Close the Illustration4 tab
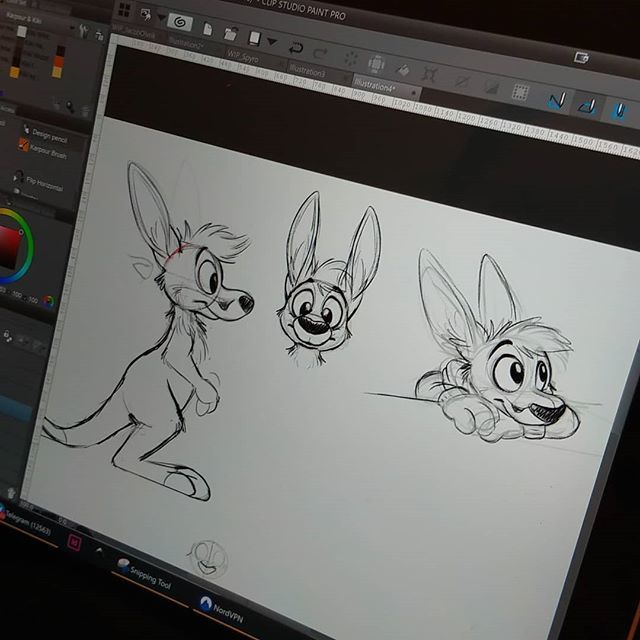This screenshot has width=640, height=640. point(414,93)
